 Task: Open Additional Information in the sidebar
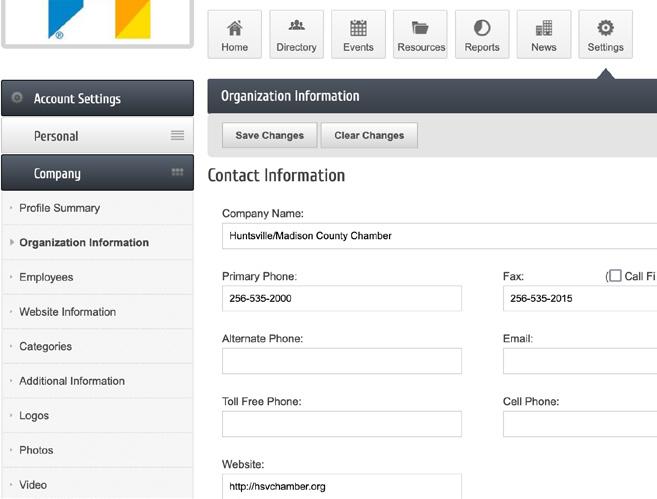(x=97, y=381)
